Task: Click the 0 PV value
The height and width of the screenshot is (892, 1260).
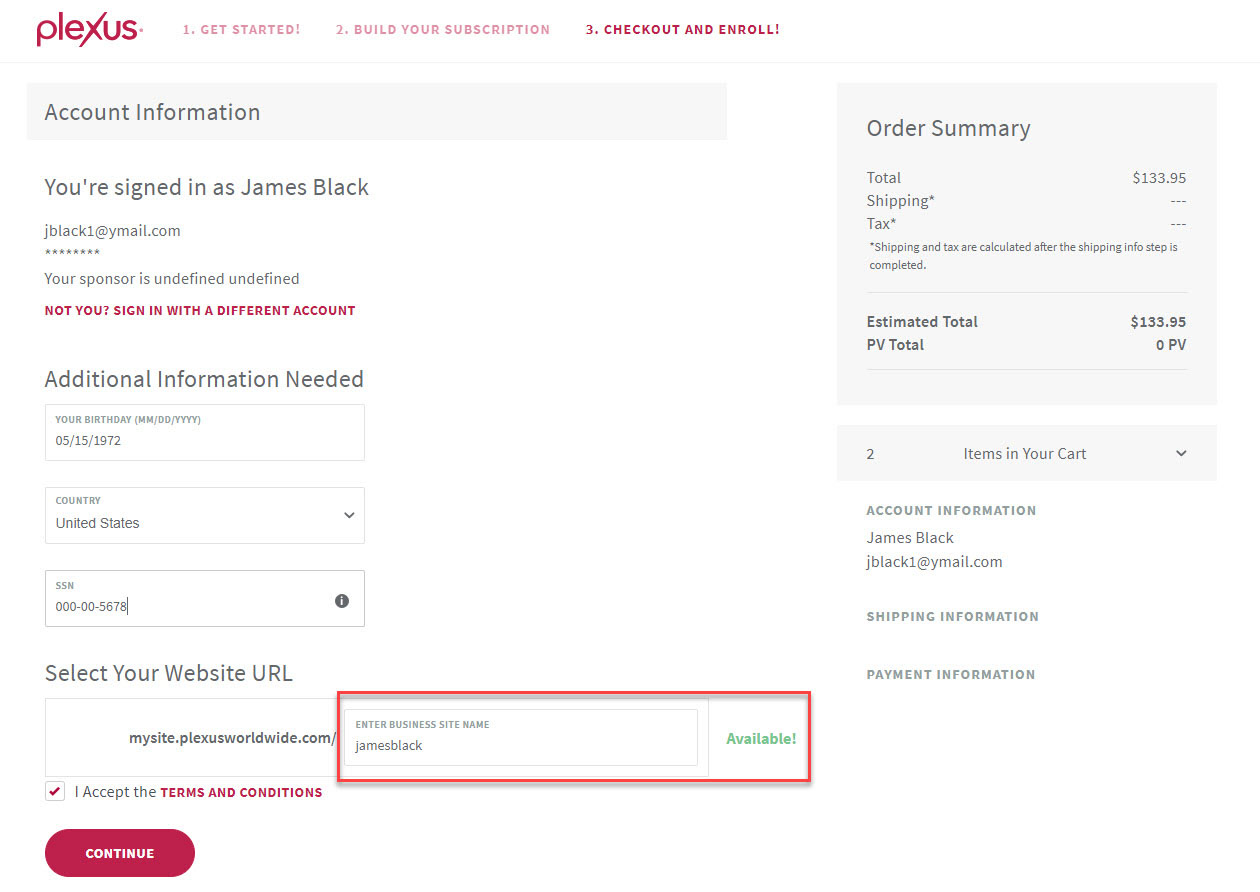Action: [x=1171, y=345]
